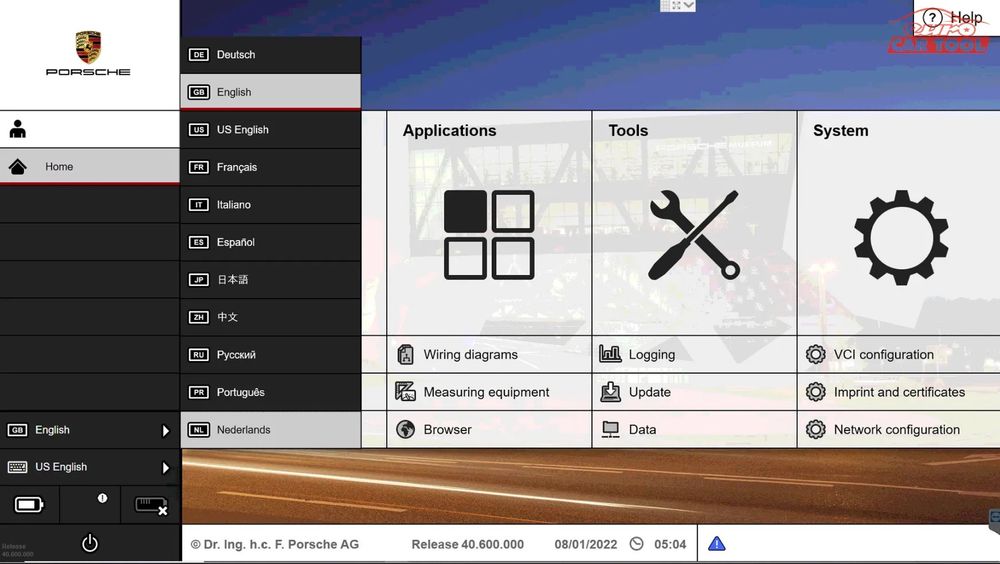Expand the GB English language selector arrow
Screen dimensions: 1000x564
coord(166,431)
